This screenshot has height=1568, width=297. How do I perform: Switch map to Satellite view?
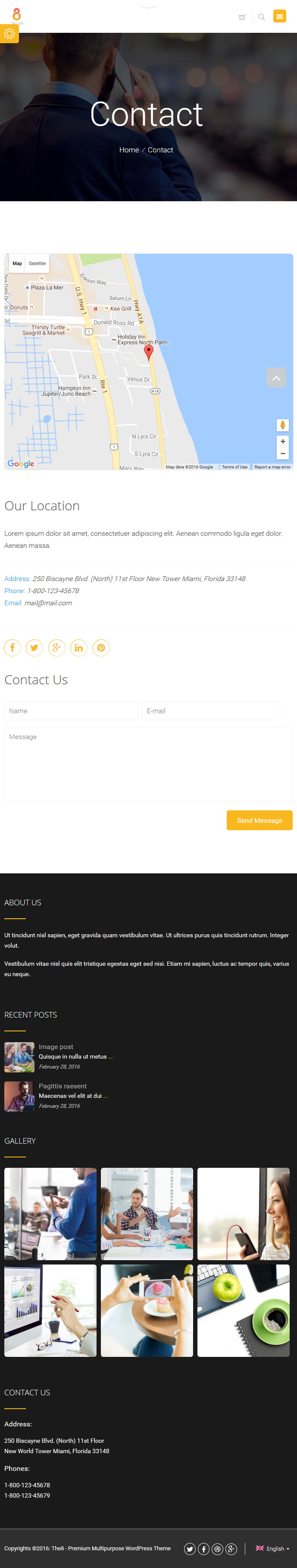point(37,264)
